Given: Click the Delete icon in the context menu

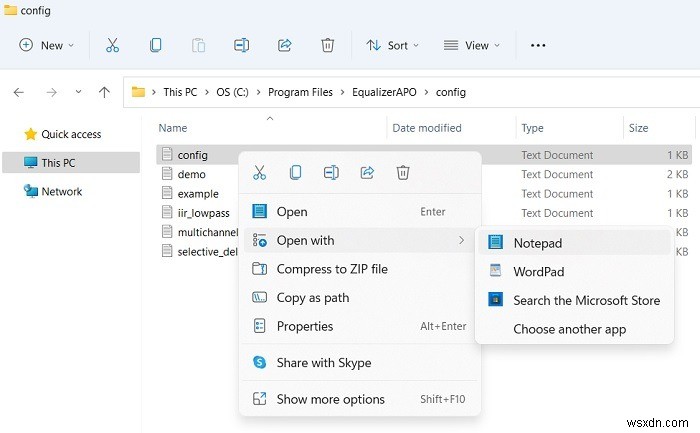Looking at the screenshot, I should coord(403,173).
